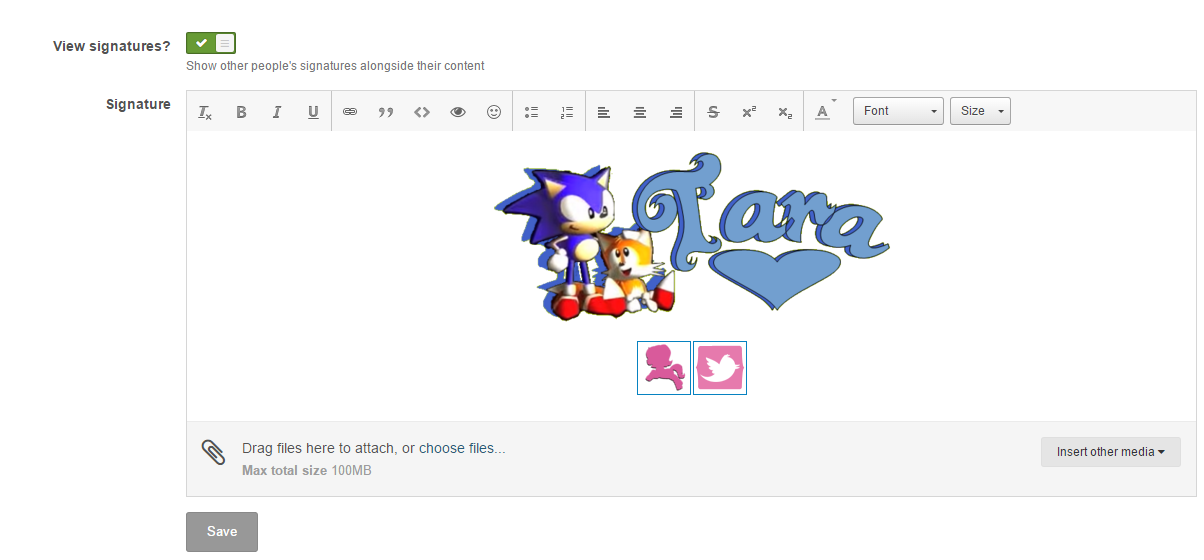Insert a link with the chain icon
The width and height of the screenshot is (1204, 560).
[350, 112]
